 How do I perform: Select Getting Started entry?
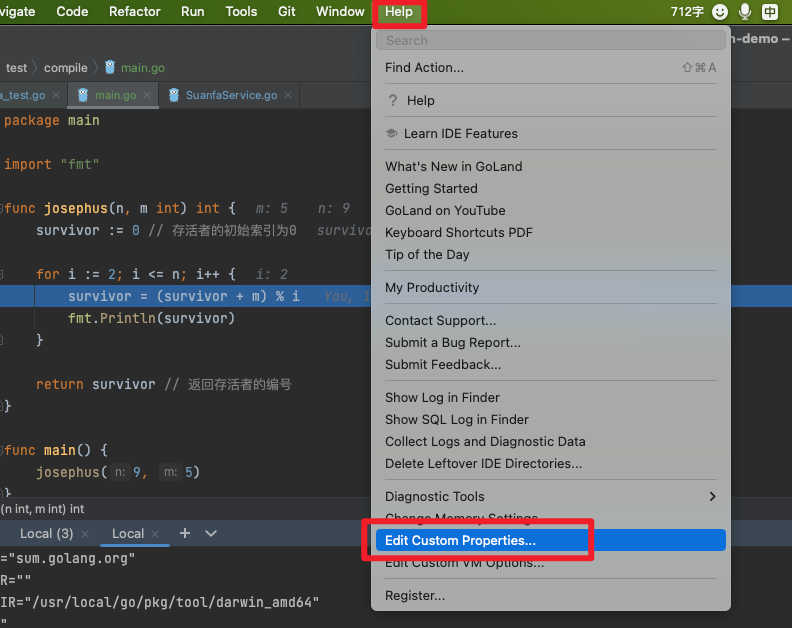(551, 188)
